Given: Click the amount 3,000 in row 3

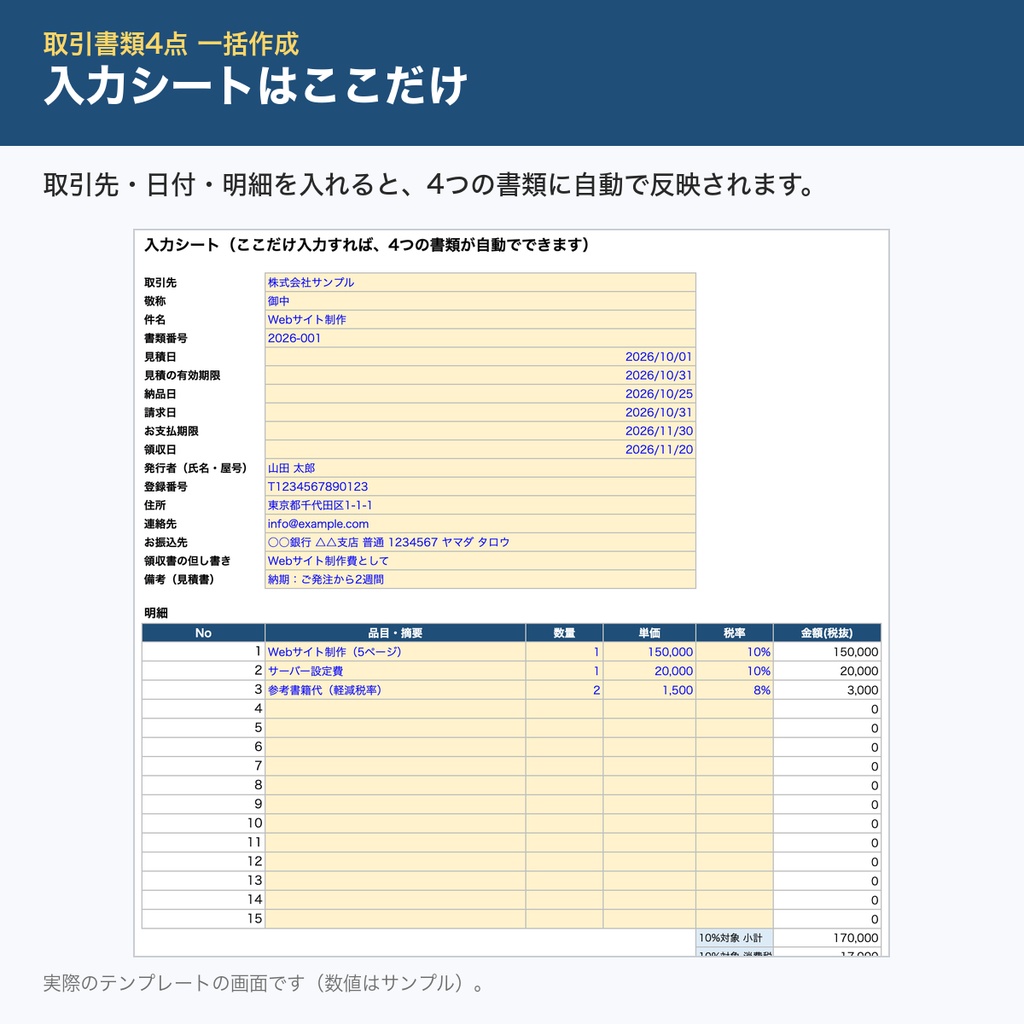Looking at the screenshot, I should point(827,690).
